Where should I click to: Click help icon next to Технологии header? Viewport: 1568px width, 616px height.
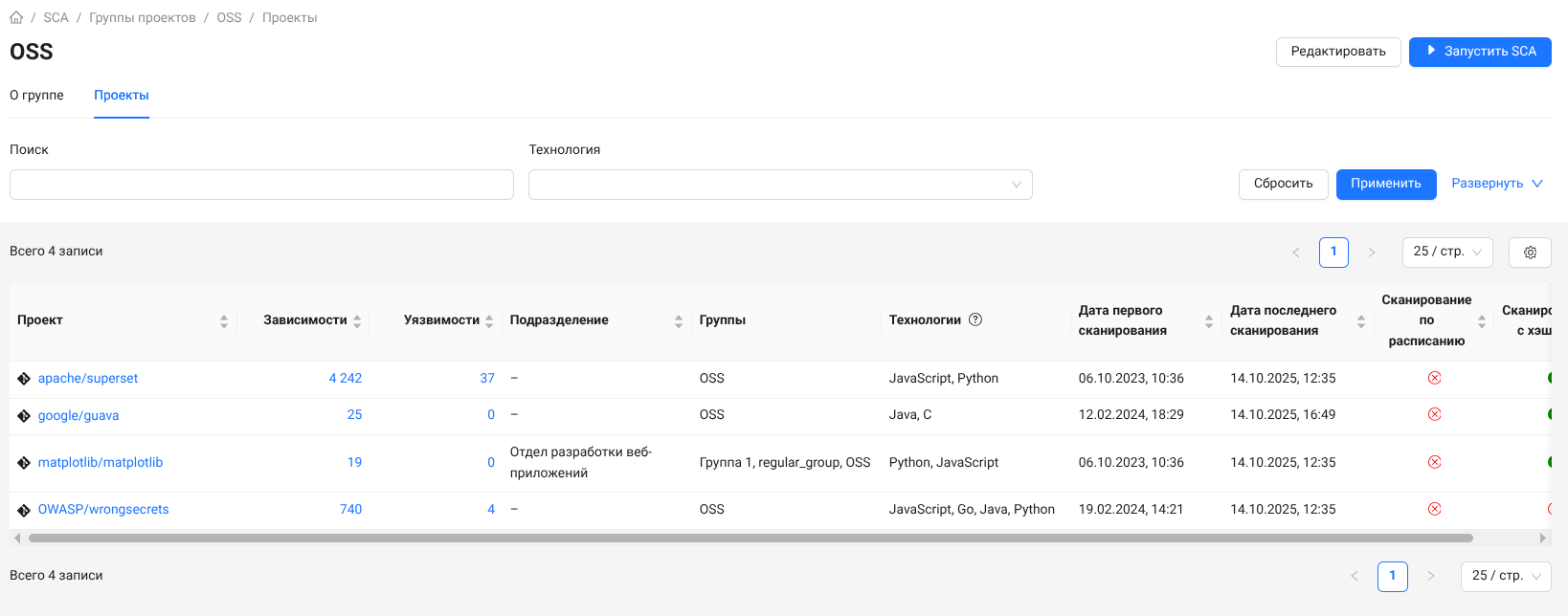pyautogui.click(x=975, y=319)
